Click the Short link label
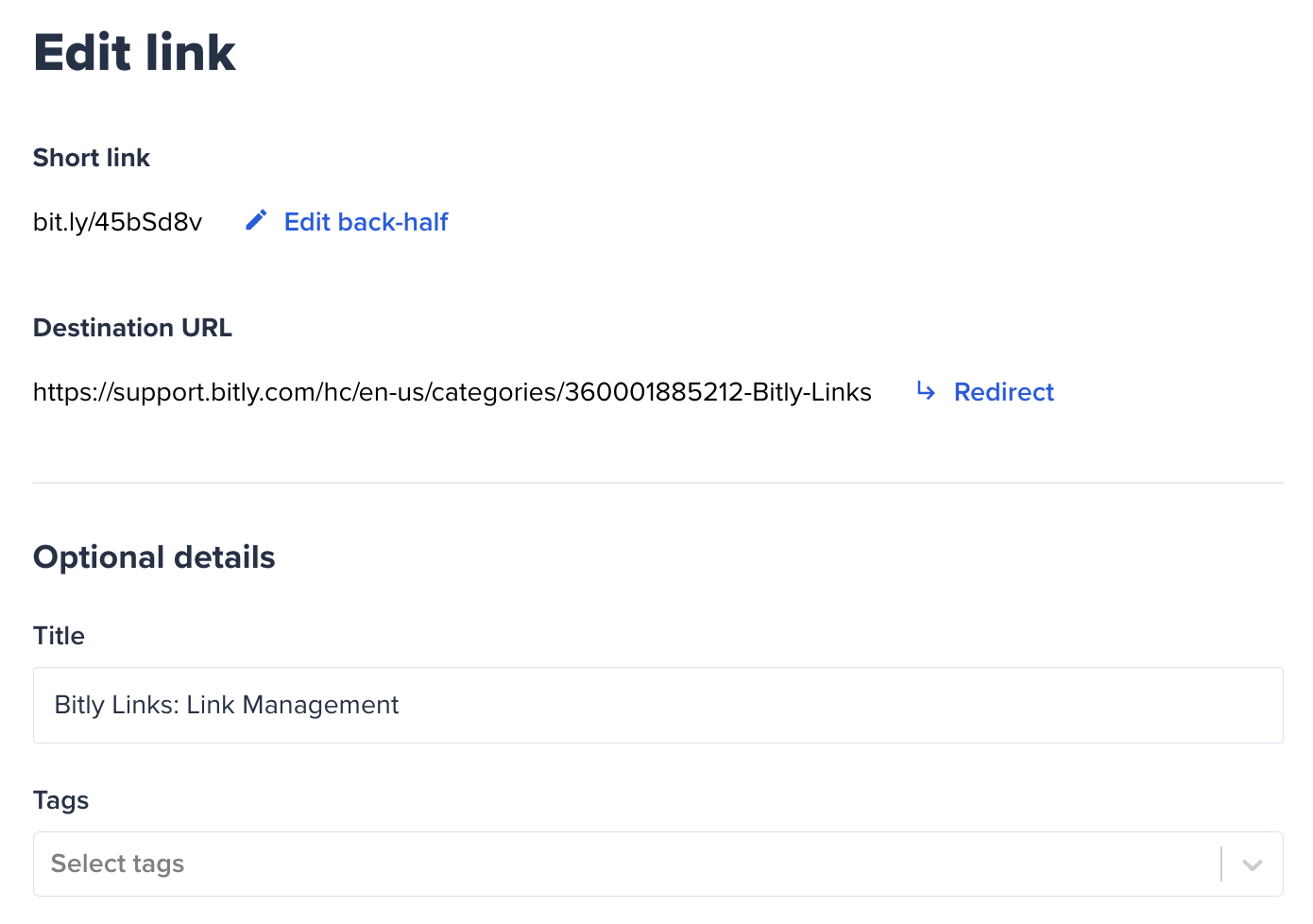This screenshot has height=924, width=1313. click(92, 158)
